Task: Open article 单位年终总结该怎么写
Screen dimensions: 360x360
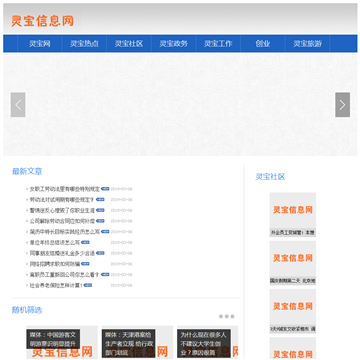Action: click(55, 242)
